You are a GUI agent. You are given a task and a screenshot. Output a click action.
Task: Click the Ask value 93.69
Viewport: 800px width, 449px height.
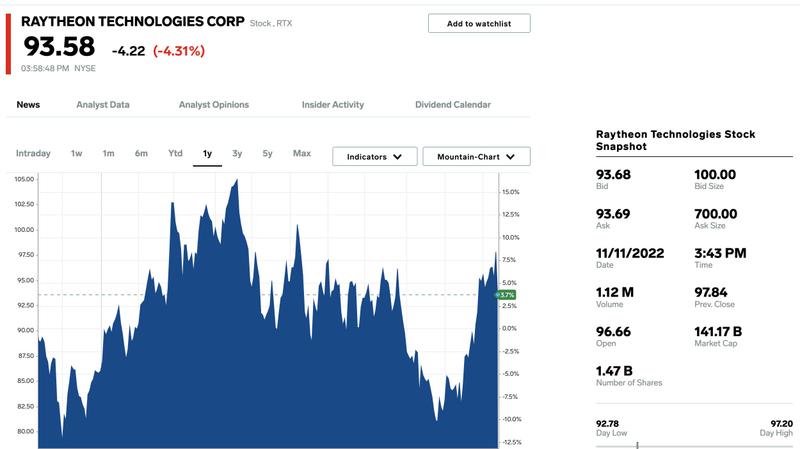pyautogui.click(x=613, y=214)
